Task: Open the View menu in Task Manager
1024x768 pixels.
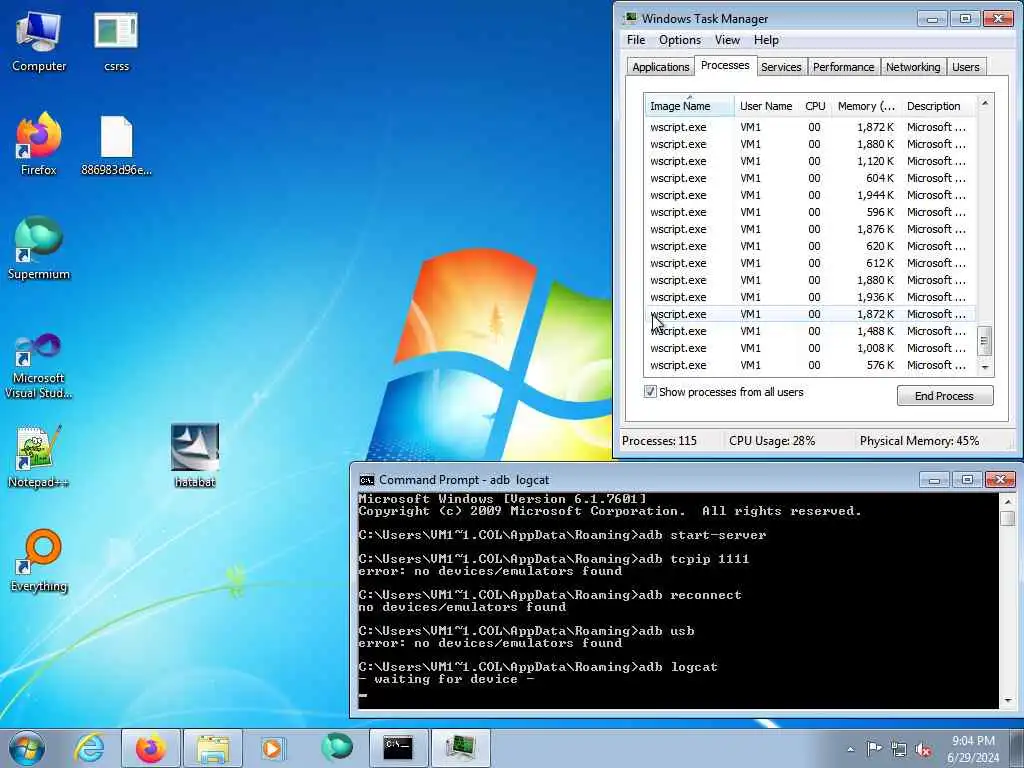Action: coord(727,40)
